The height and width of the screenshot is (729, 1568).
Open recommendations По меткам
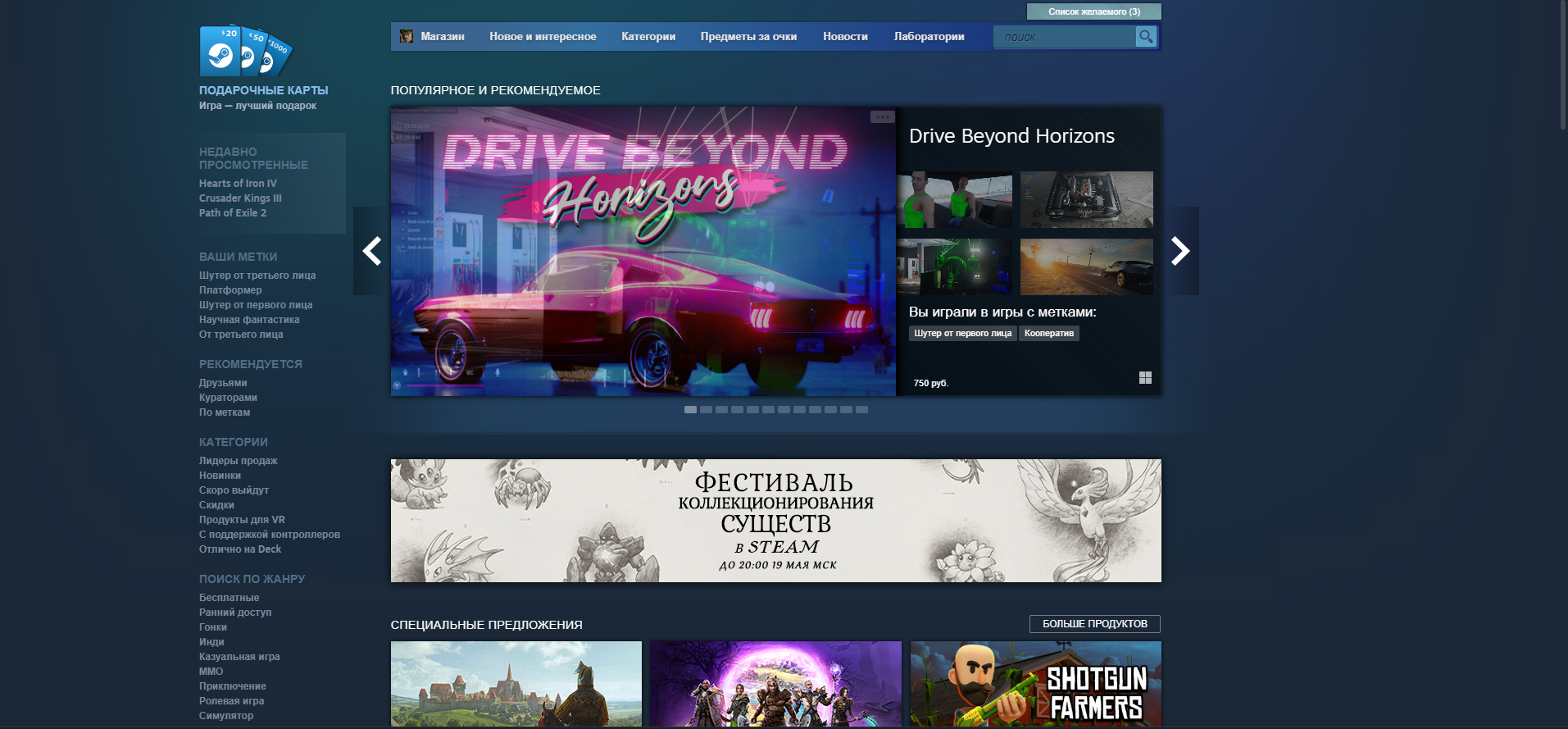(225, 412)
